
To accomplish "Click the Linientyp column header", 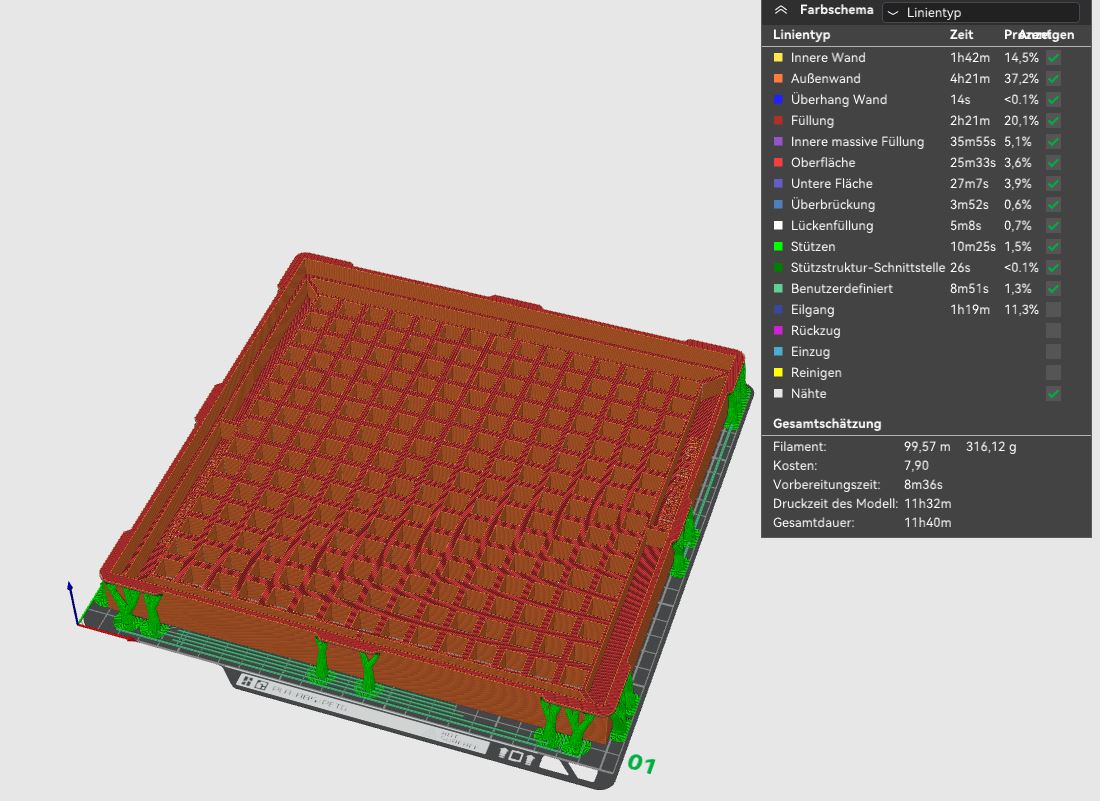I will pos(801,35).
